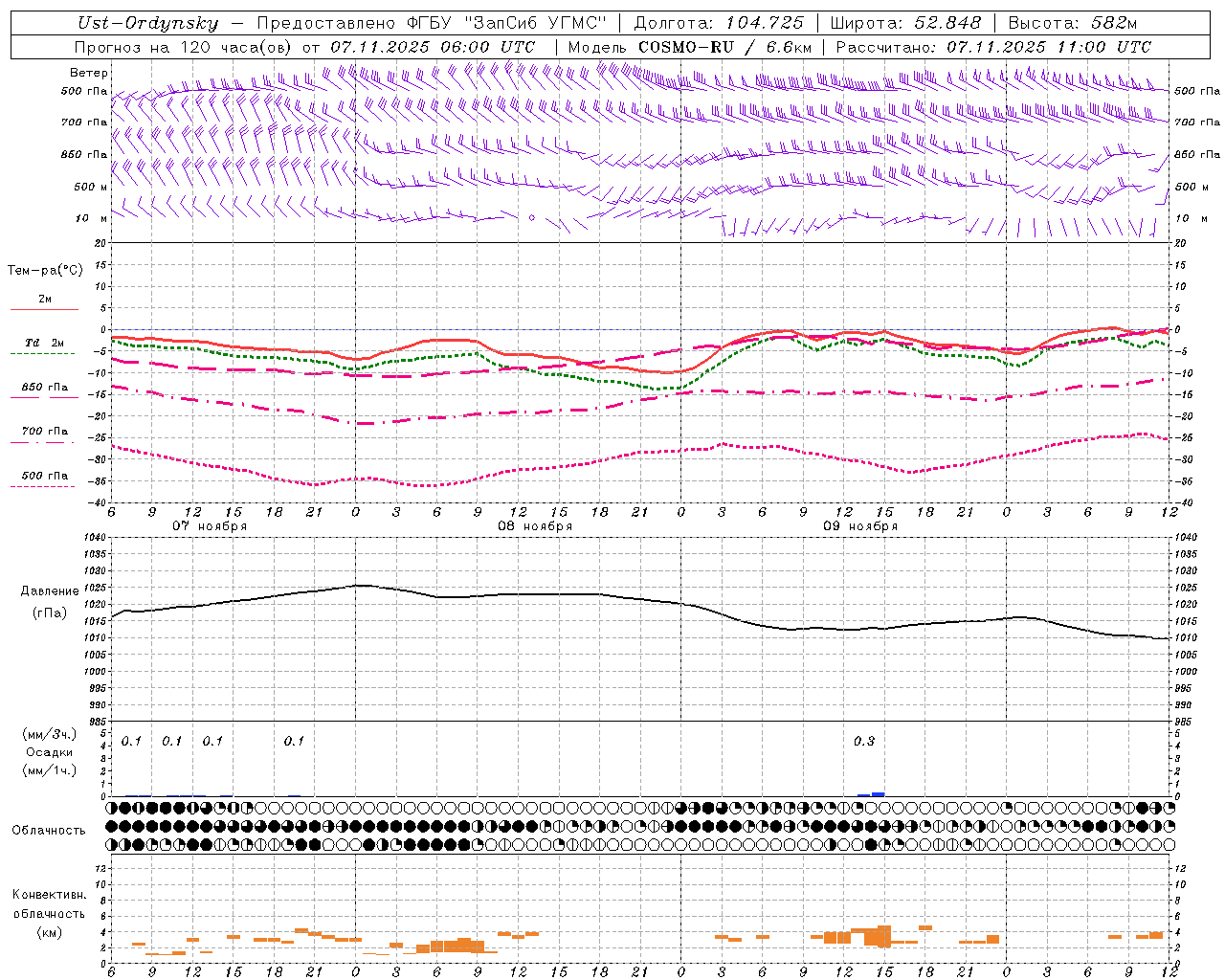Click the '850 гПа' temperature legend entry
The width and height of the screenshot is (1225, 980).
[45, 388]
